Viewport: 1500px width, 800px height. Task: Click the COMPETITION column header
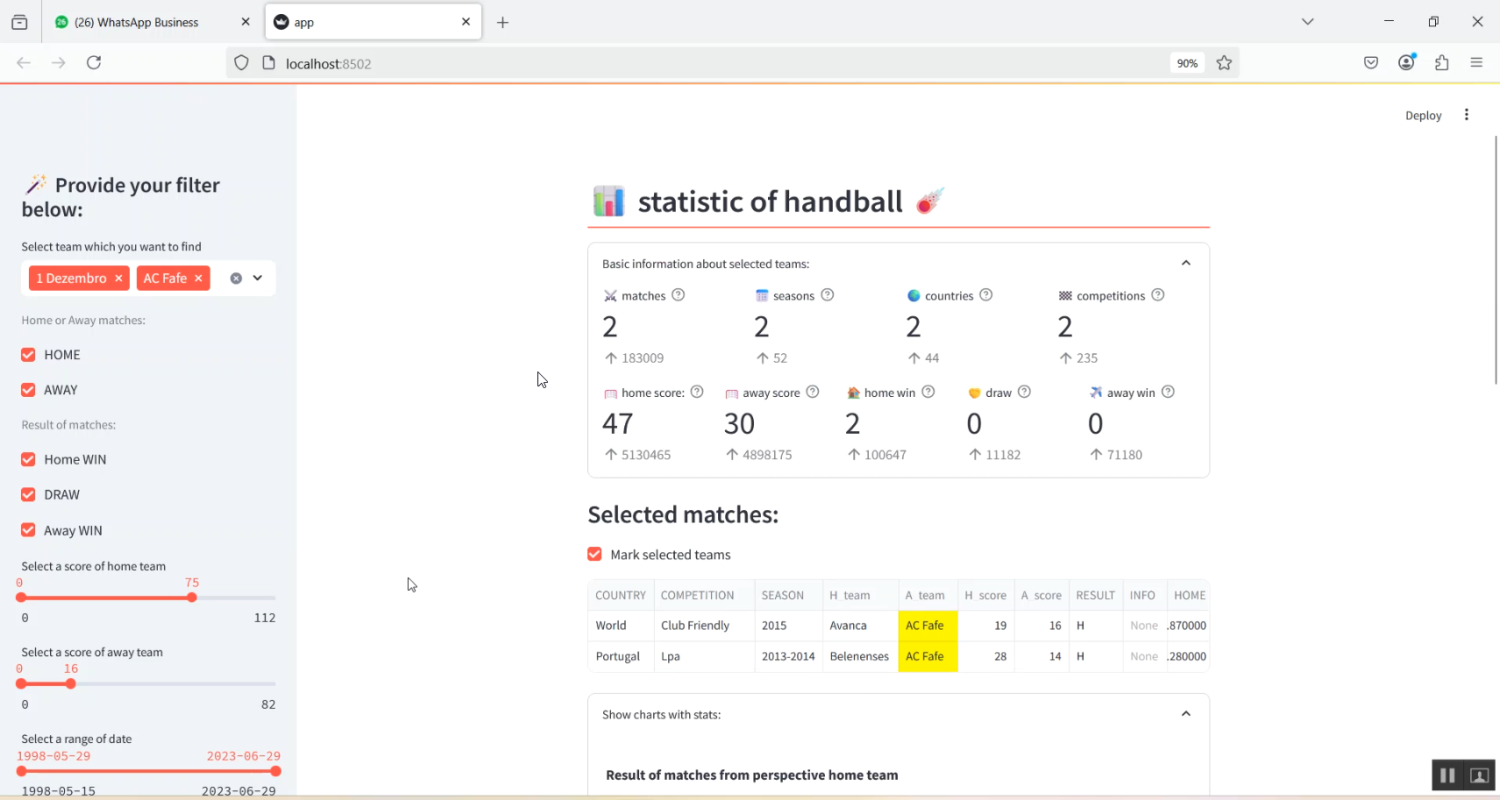click(x=697, y=595)
